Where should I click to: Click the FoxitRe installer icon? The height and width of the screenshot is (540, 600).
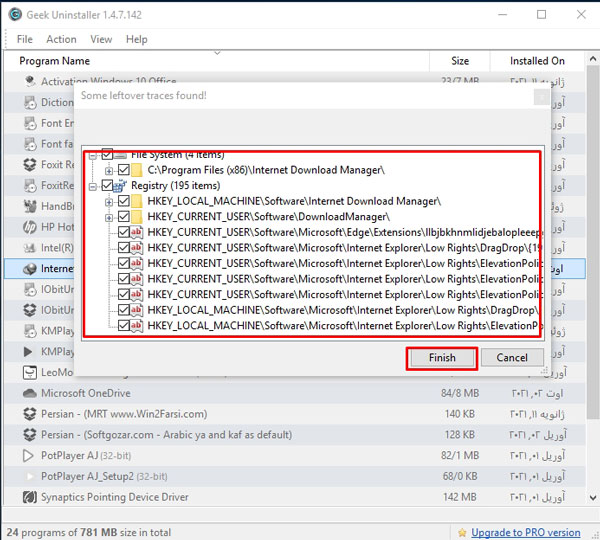pos(29,185)
